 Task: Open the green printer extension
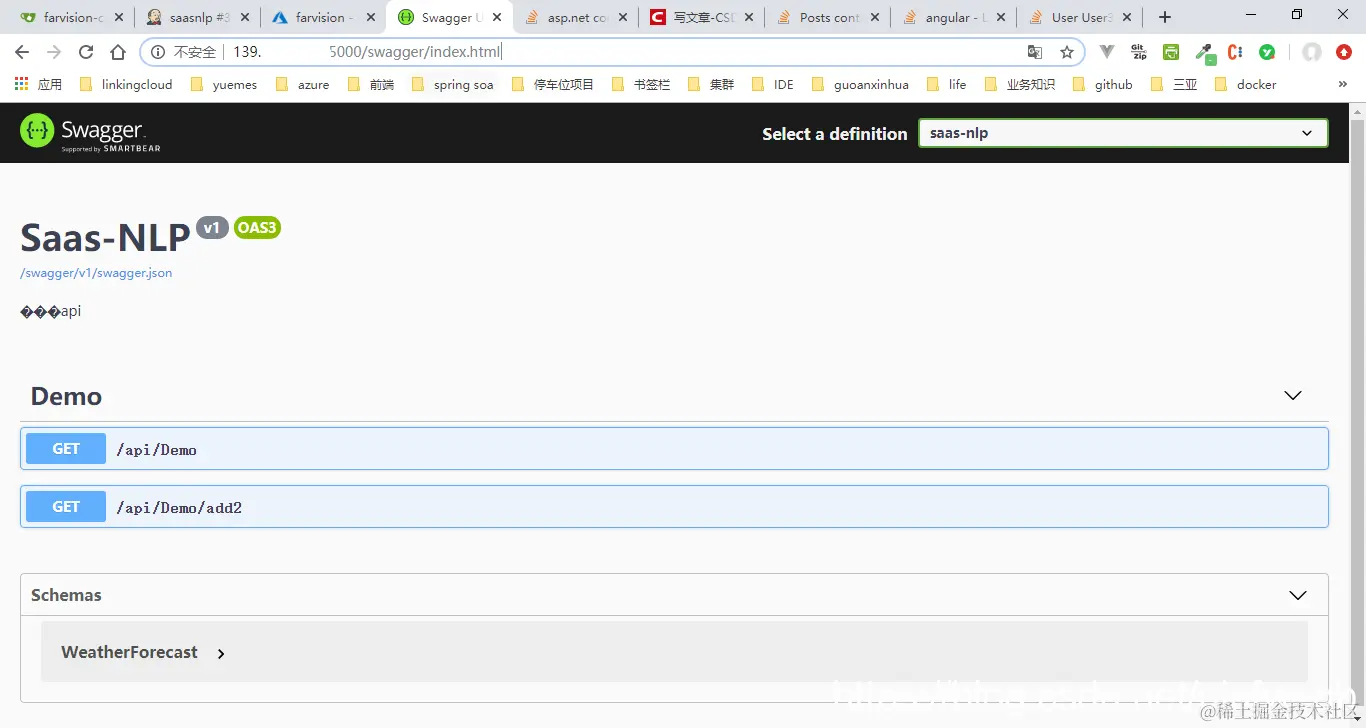point(1171,52)
